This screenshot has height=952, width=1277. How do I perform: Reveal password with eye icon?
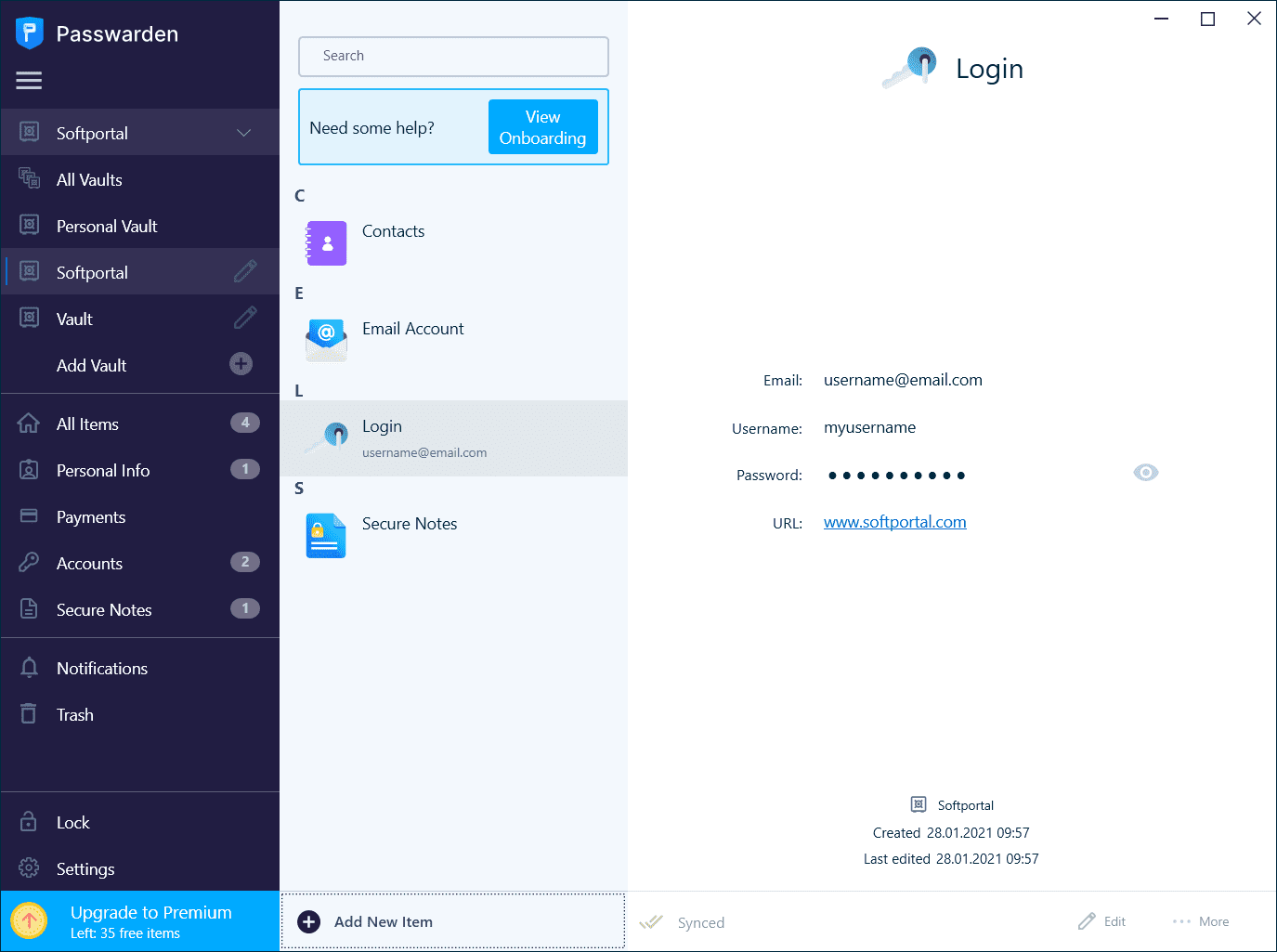(1146, 473)
